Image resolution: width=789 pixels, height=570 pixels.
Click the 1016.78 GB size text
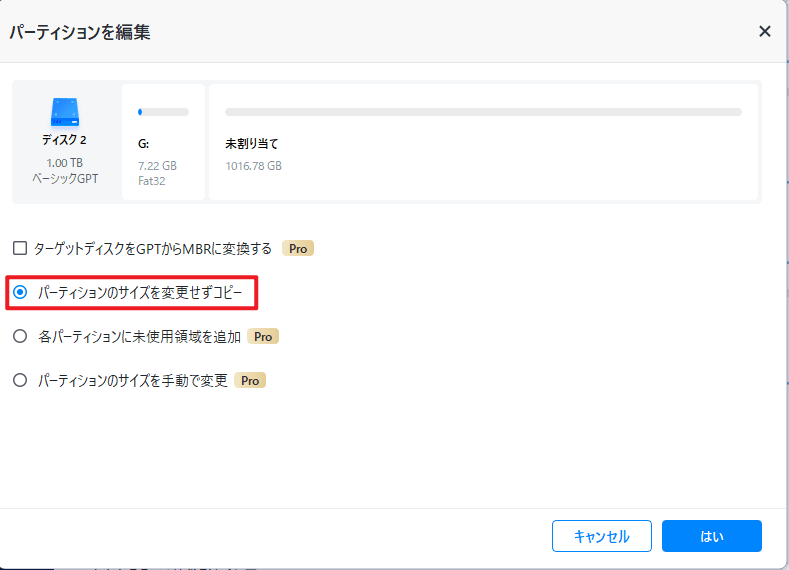click(x=254, y=166)
